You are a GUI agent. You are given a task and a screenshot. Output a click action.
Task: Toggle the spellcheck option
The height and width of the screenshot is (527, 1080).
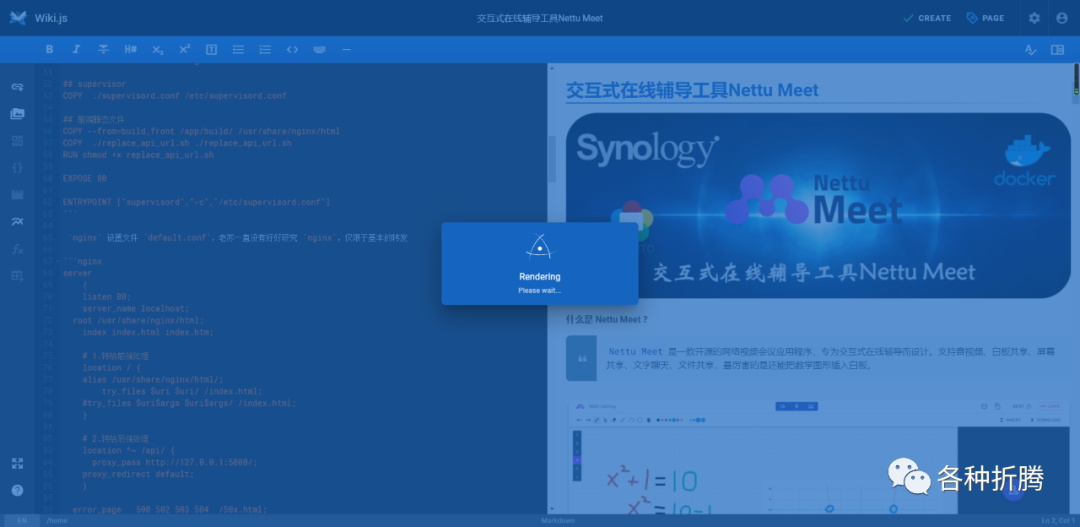pyautogui.click(x=1030, y=50)
